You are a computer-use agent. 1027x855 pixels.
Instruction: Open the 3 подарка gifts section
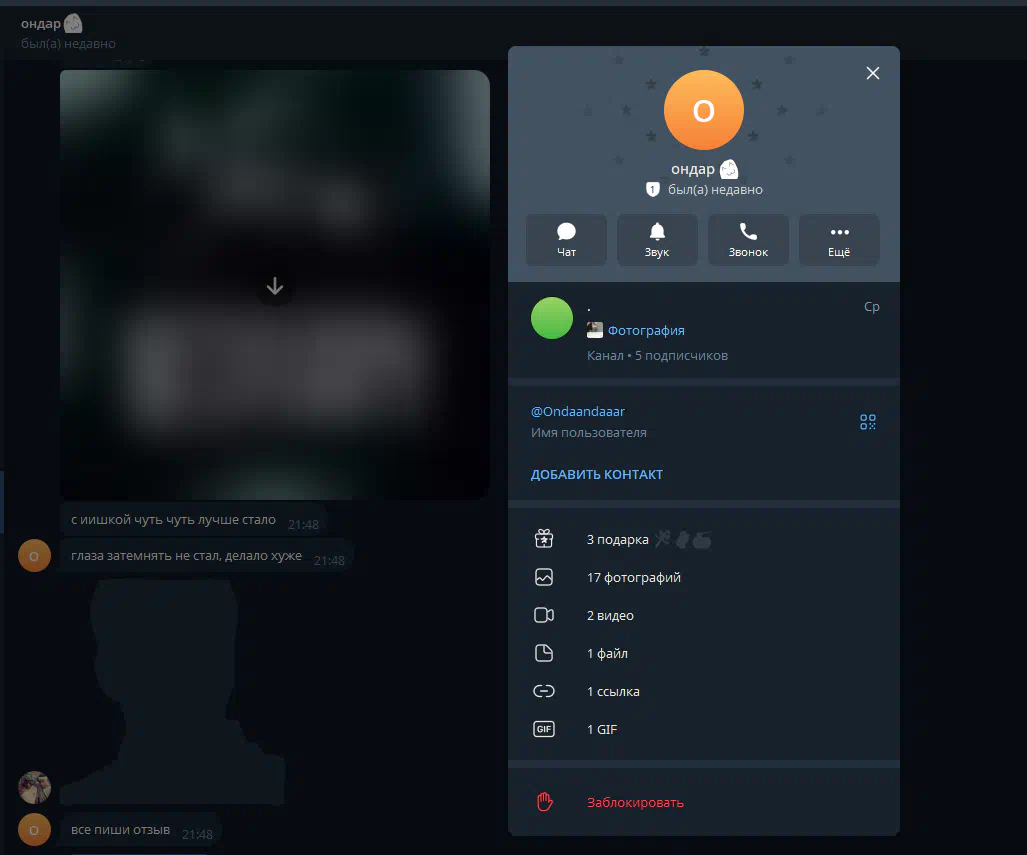(x=617, y=540)
